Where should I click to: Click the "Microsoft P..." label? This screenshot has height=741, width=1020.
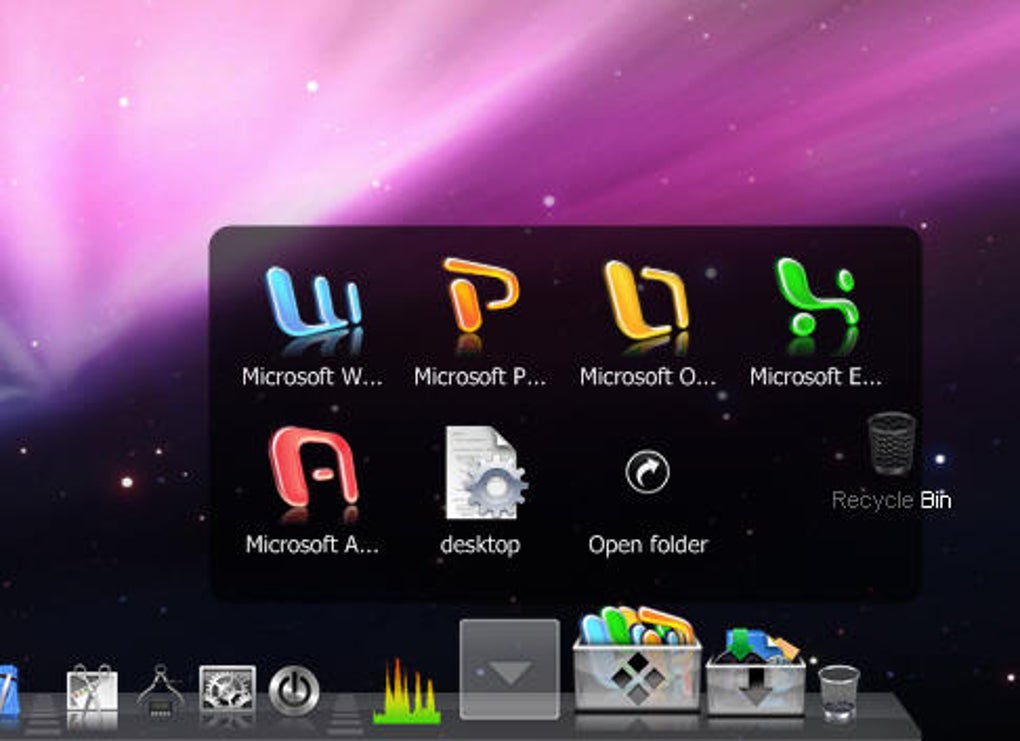pos(480,376)
